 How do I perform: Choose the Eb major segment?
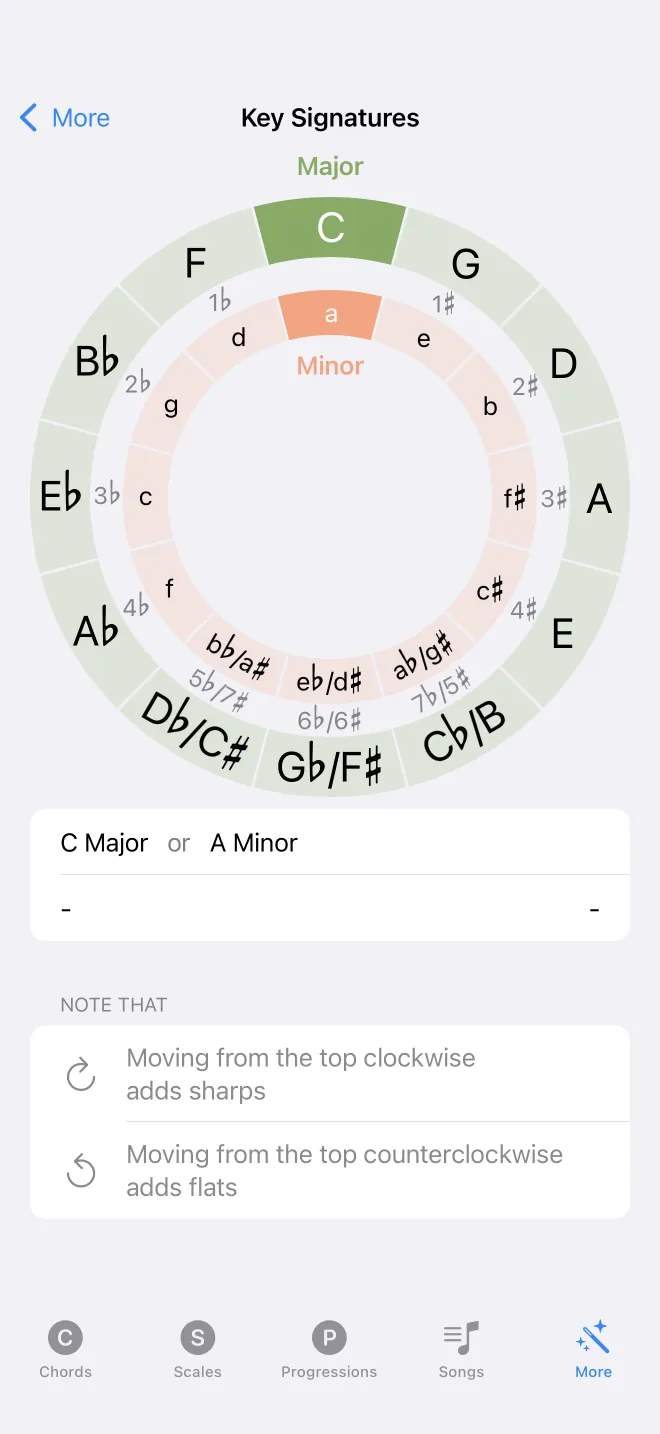(61, 495)
